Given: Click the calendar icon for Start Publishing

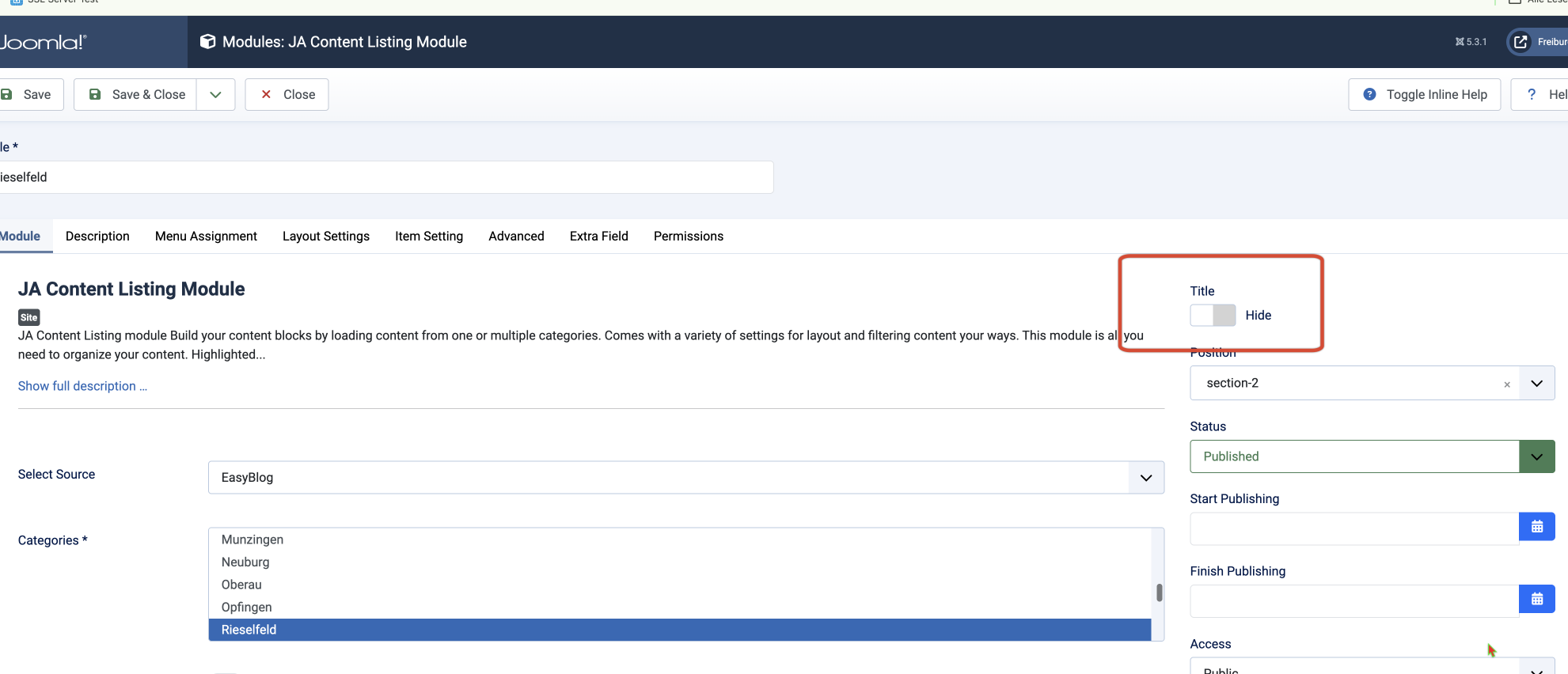Looking at the screenshot, I should (x=1537, y=527).
